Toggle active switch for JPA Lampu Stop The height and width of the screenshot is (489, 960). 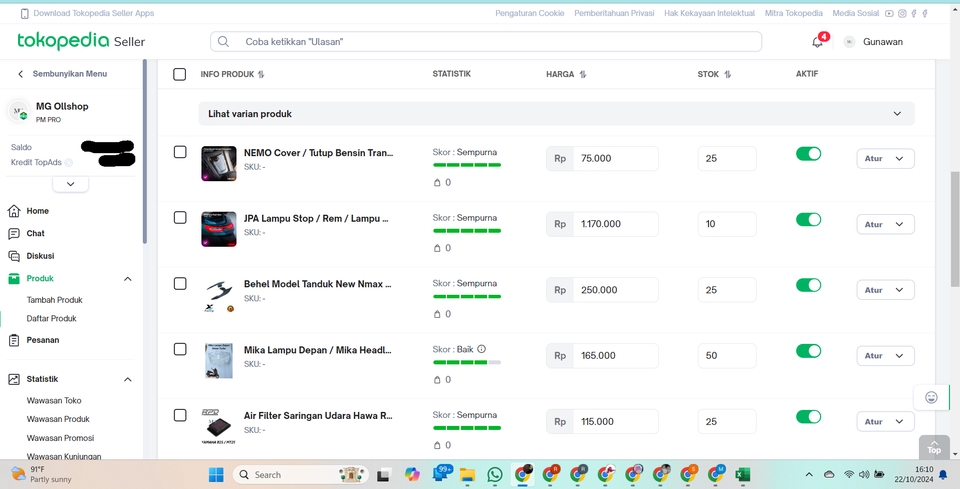point(808,219)
